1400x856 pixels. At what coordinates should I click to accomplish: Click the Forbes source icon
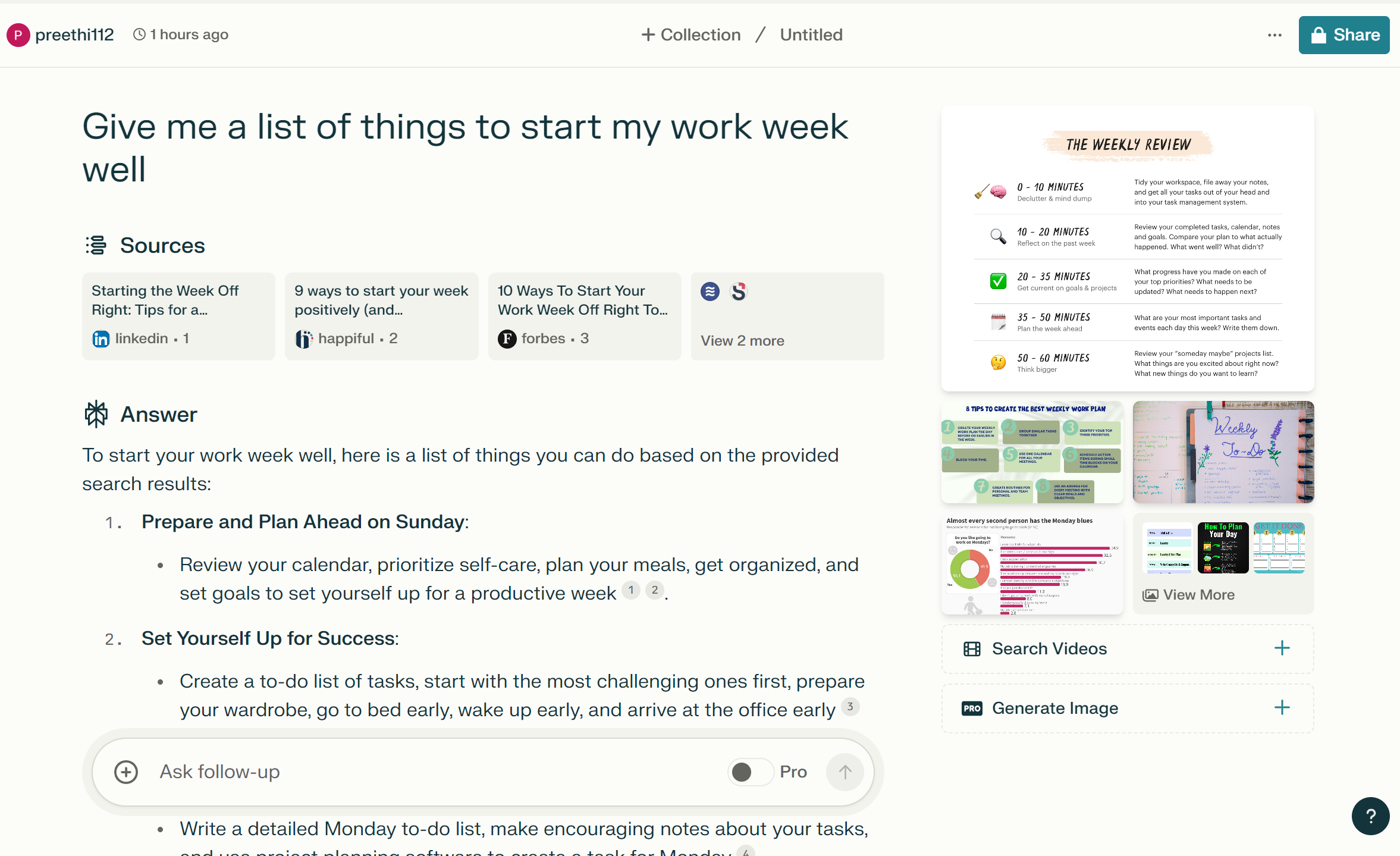[x=507, y=339]
